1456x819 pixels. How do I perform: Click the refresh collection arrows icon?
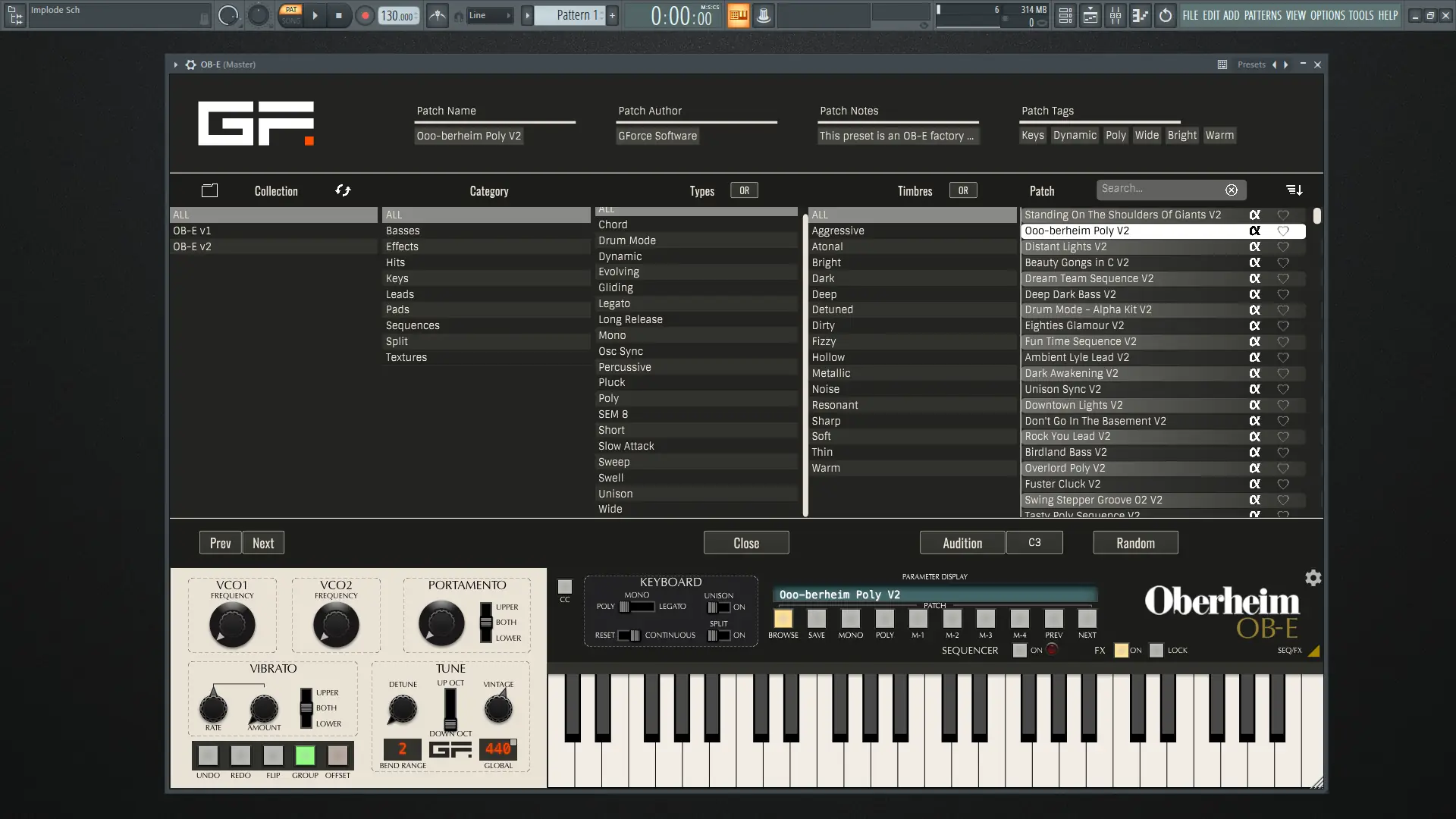(x=343, y=190)
